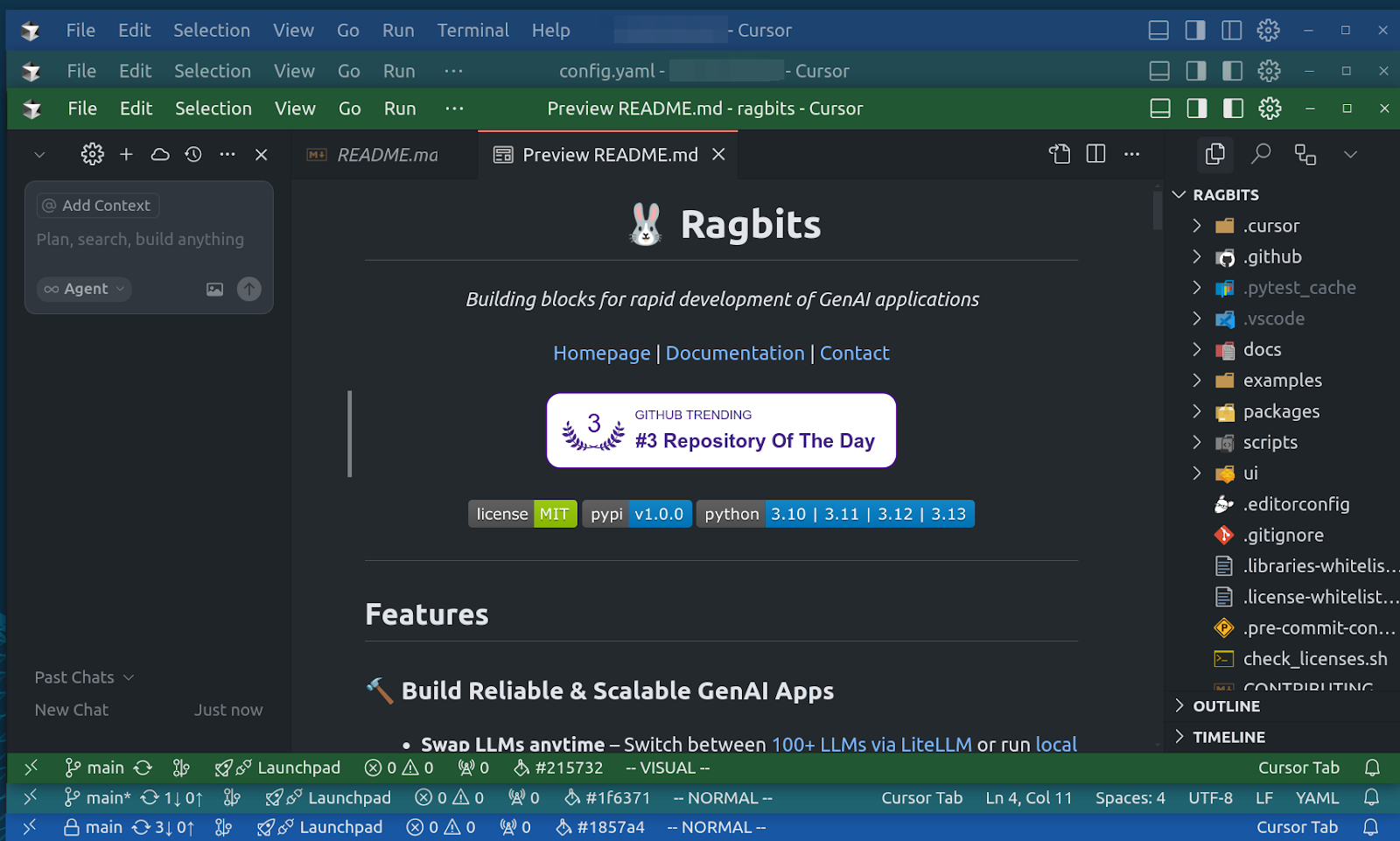
Task: Expand the OUTLINE section
Action: 1282,706
